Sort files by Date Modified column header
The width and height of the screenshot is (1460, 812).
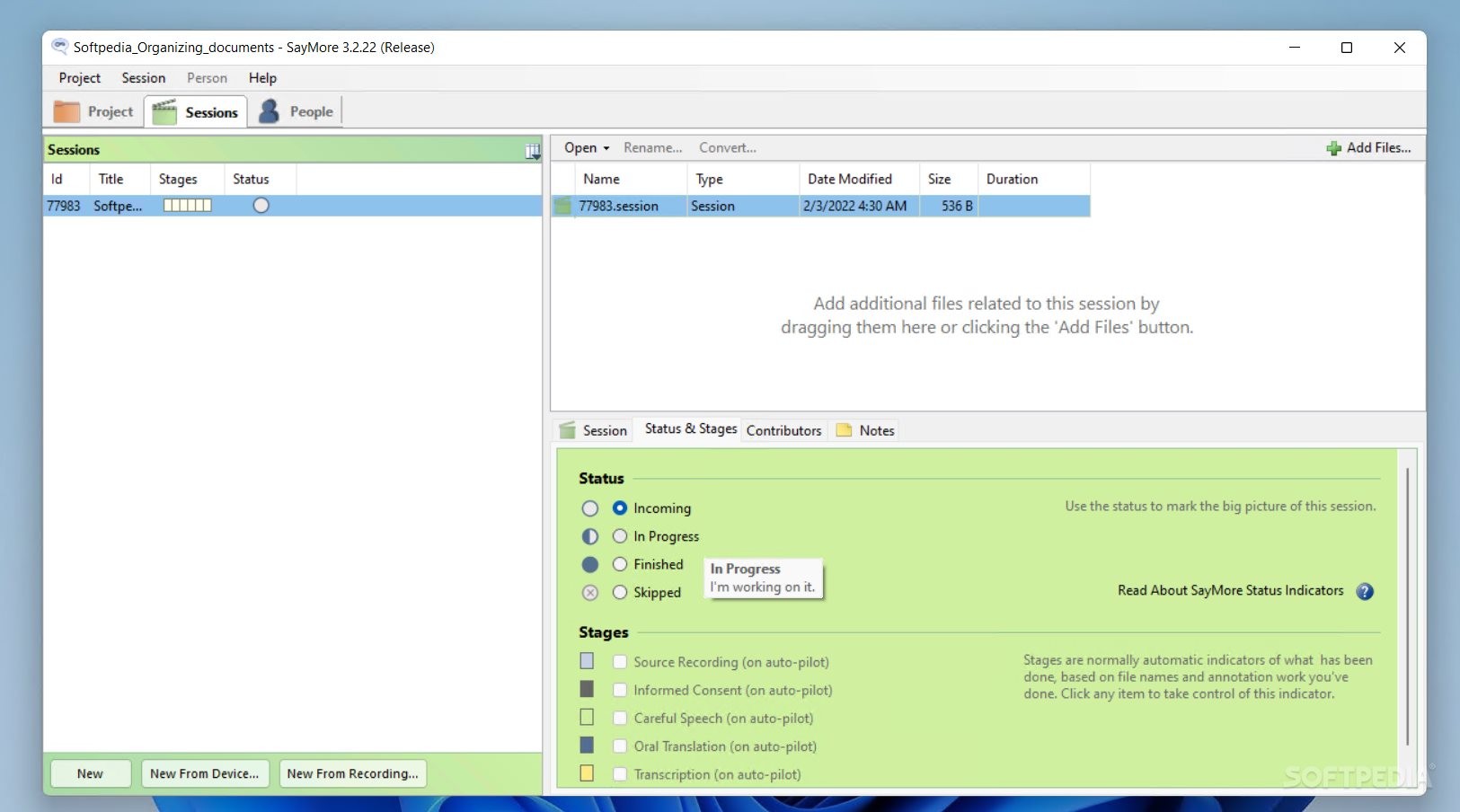click(x=859, y=180)
